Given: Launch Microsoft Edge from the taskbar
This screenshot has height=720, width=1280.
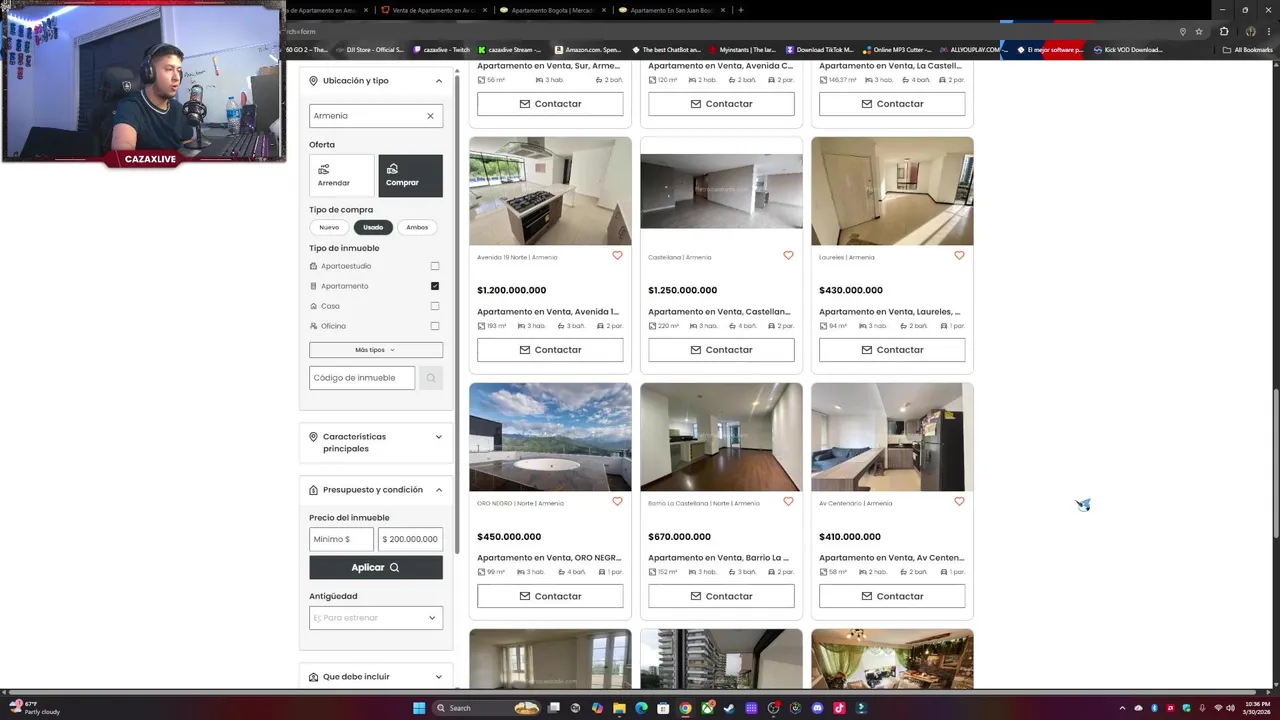Looking at the screenshot, I should click(641, 708).
